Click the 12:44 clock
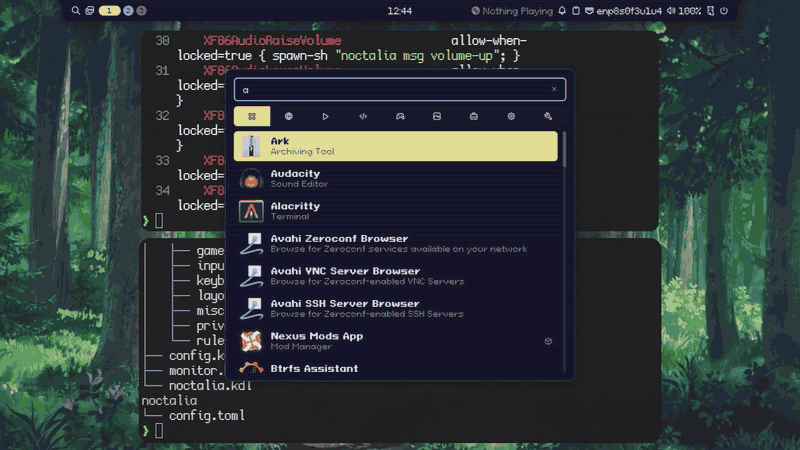800x450 pixels. click(x=399, y=11)
